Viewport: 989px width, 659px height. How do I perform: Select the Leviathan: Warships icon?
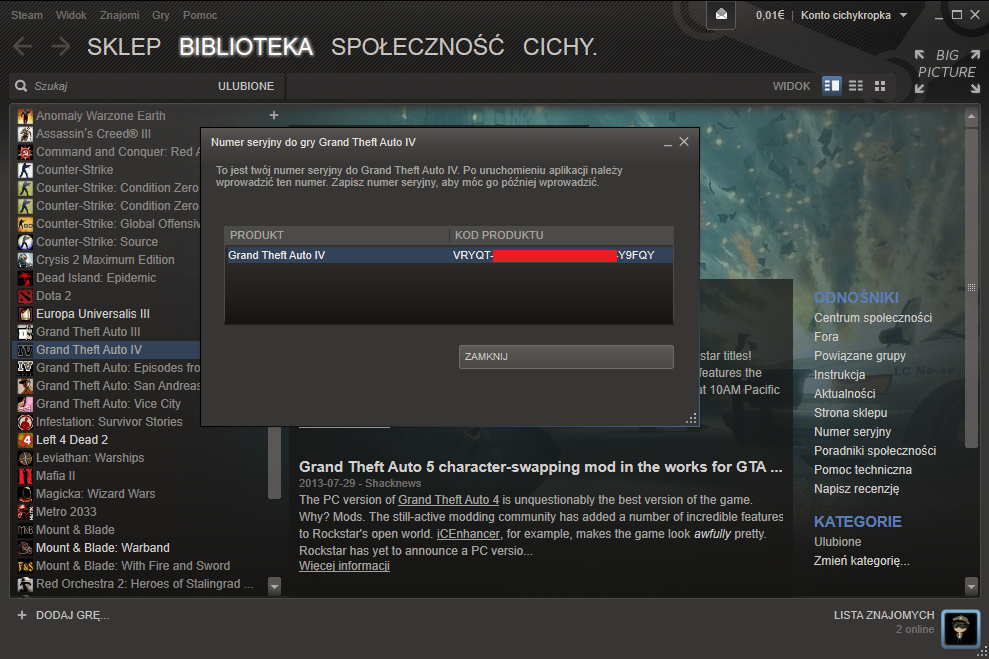coord(25,458)
